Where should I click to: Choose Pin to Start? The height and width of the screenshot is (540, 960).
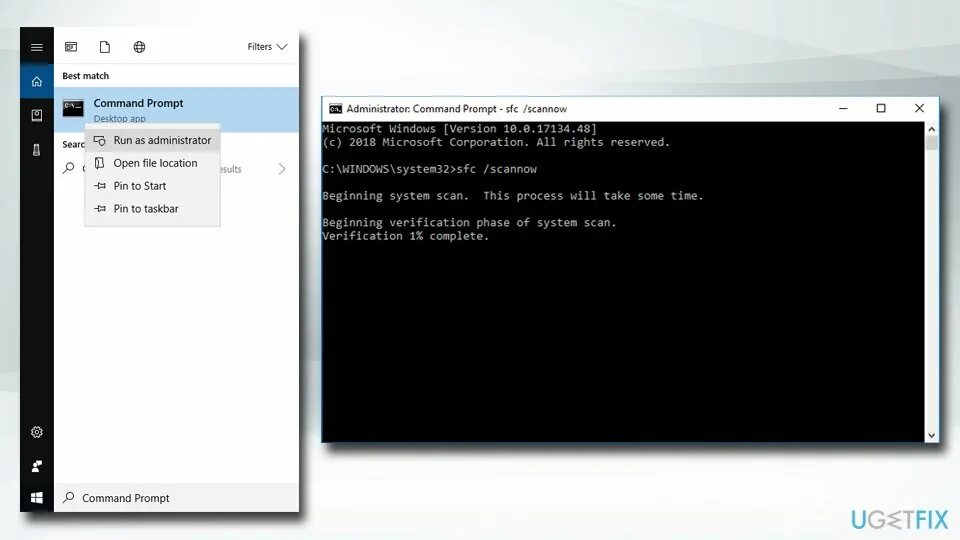(152, 186)
